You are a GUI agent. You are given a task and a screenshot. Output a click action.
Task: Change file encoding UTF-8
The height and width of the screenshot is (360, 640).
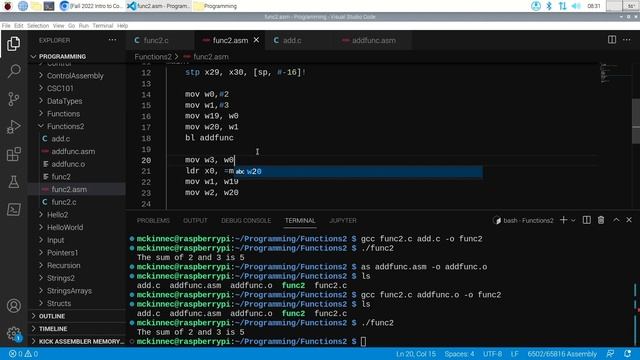point(493,354)
